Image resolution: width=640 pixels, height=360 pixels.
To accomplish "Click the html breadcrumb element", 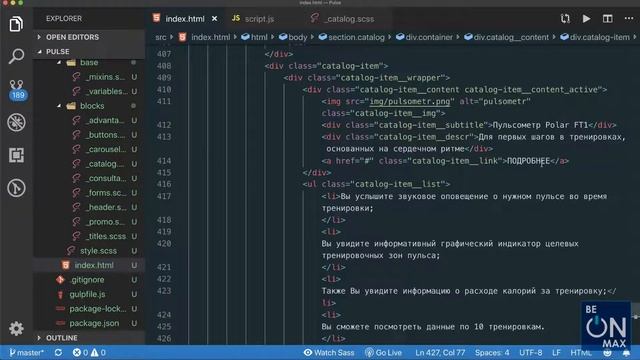I will [255, 37].
